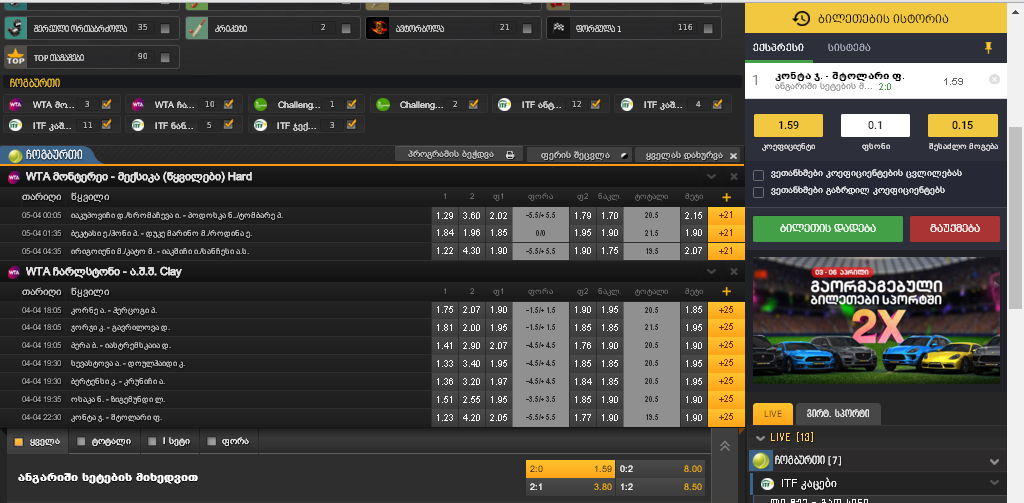Click the yellow plus icon in the Monterrey column header

(x=726, y=197)
